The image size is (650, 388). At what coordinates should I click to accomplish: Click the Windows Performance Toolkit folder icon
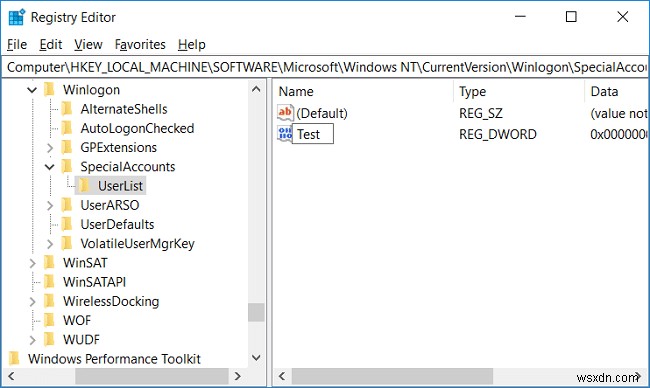[x=15, y=359]
